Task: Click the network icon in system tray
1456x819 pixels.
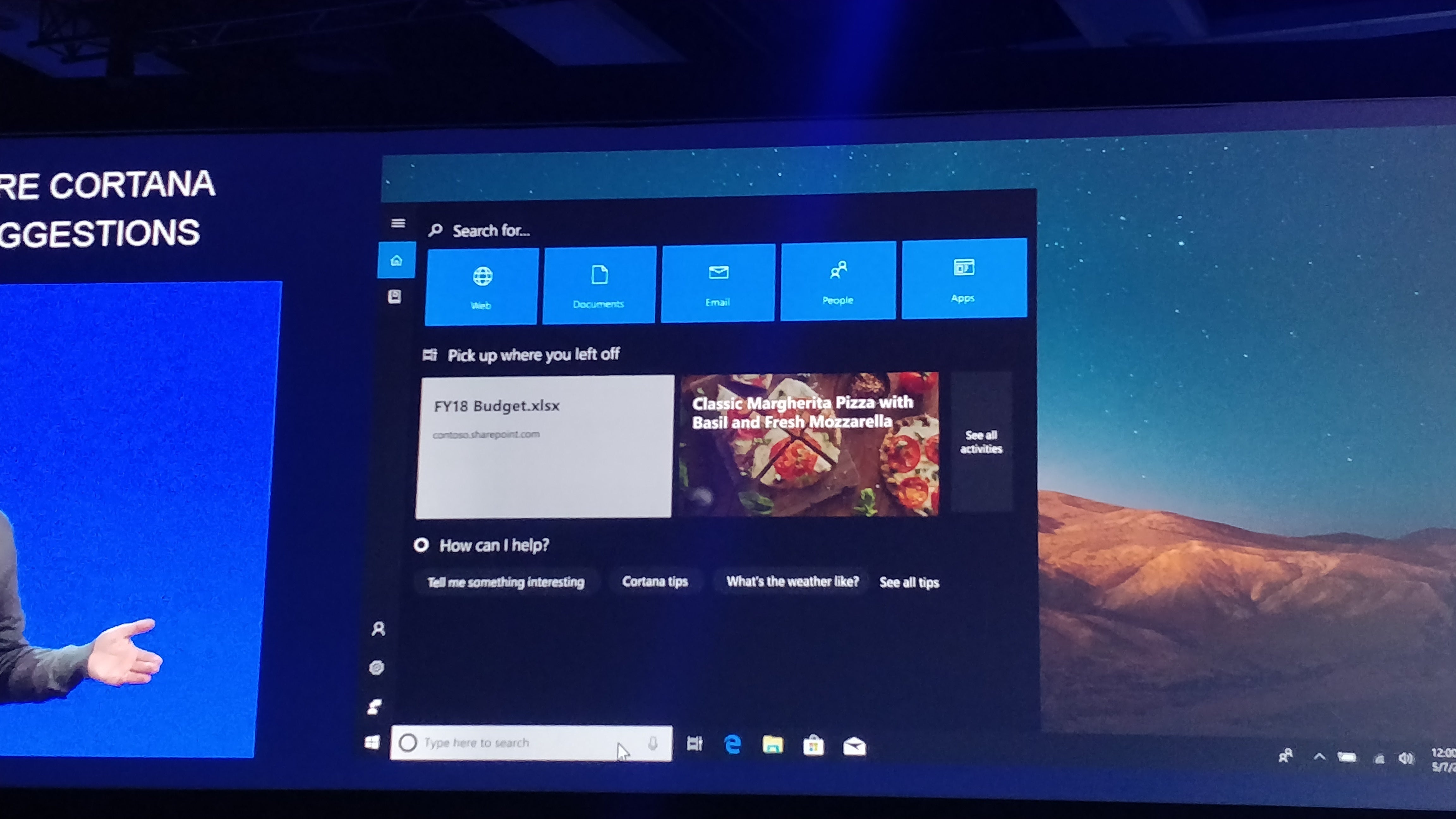Action: pos(1379,759)
